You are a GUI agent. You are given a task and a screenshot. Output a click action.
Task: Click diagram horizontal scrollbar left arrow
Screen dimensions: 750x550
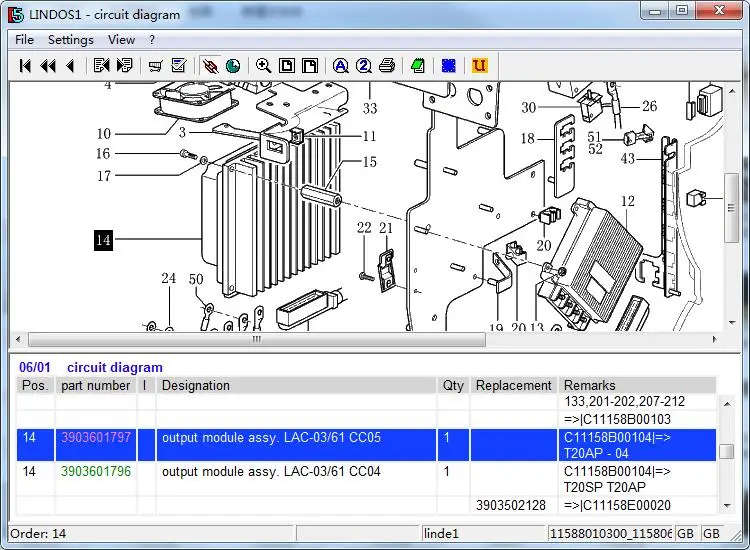tap(18, 339)
